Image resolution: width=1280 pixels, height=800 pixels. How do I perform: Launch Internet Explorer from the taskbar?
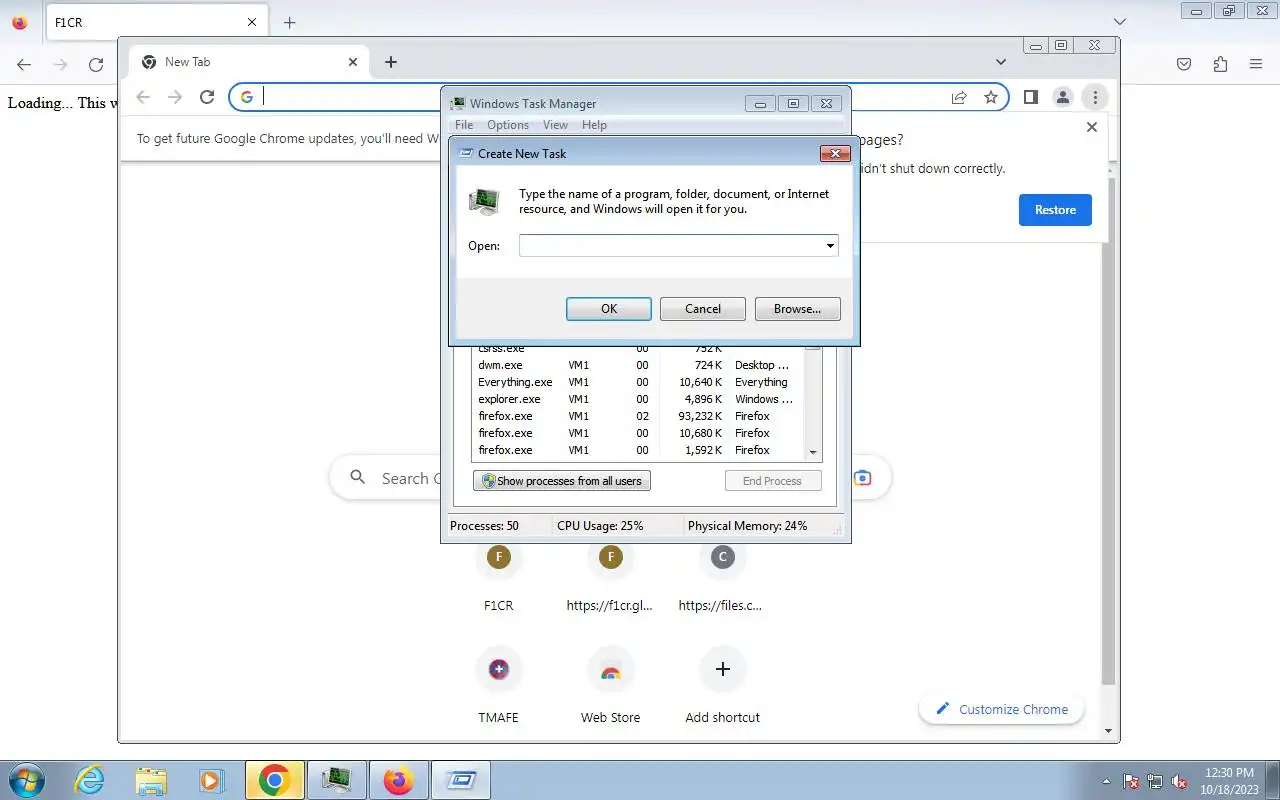click(90, 780)
